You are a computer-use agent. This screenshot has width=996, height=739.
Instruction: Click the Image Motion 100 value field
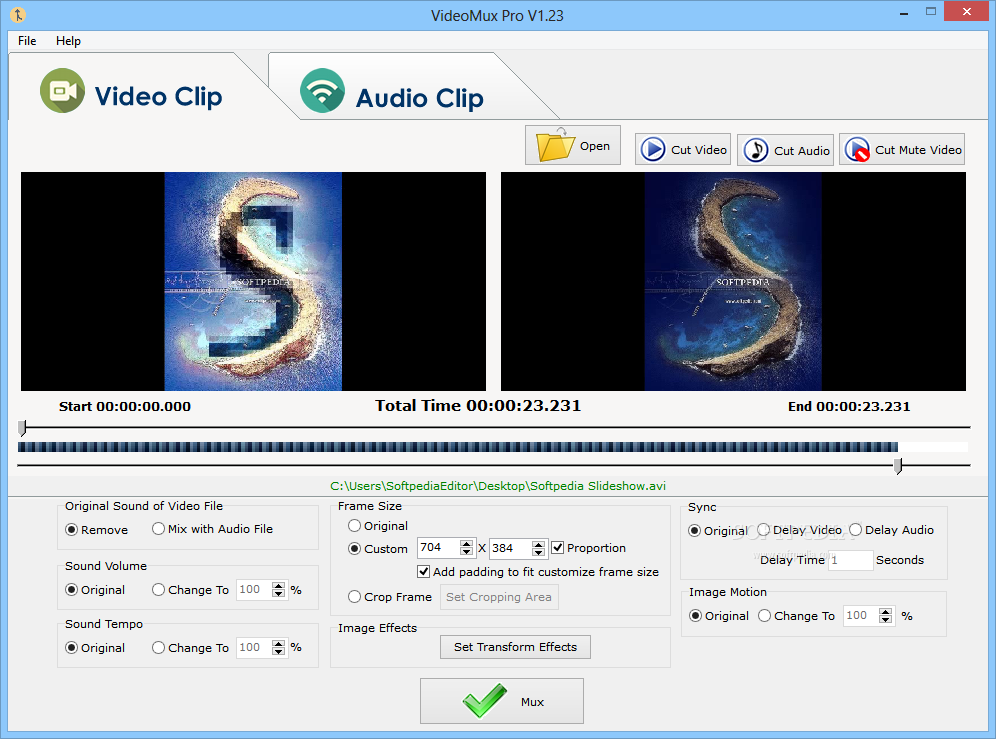pos(861,616)
